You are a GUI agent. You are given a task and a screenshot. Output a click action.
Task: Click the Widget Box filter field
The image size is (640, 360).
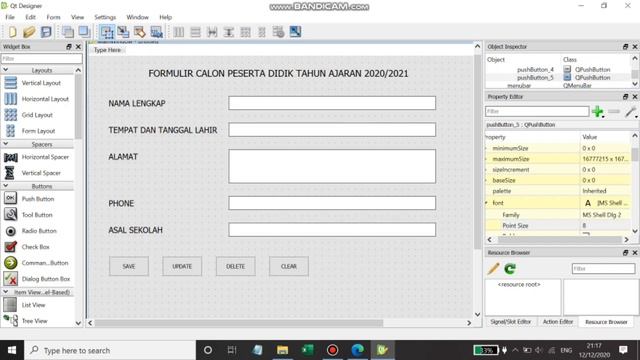(41, 58)
